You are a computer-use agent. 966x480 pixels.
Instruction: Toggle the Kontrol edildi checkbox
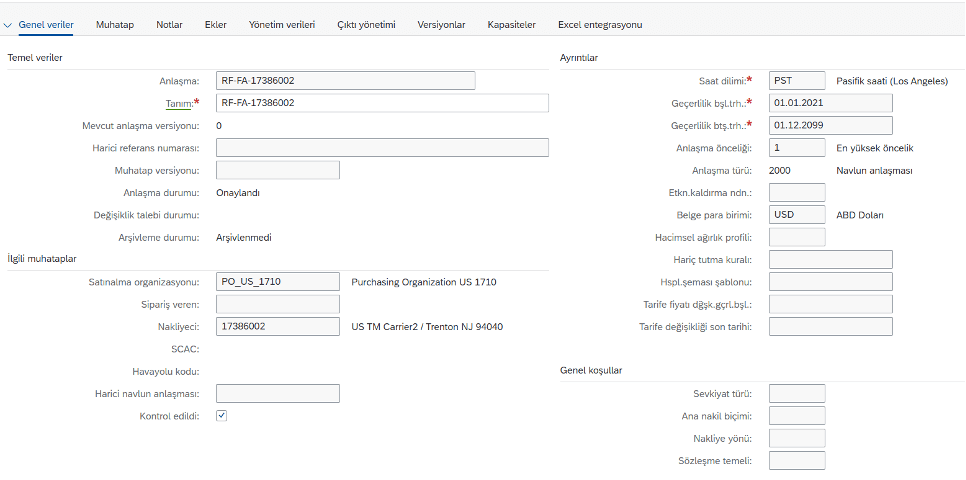pos(222,415)
